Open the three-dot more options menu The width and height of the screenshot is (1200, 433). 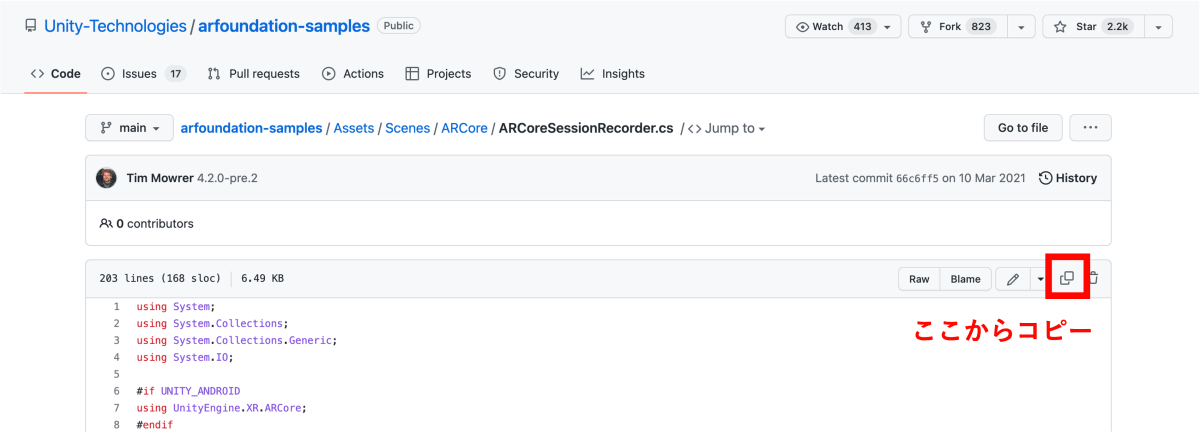pyautogui.click(x=1090, y=128)
